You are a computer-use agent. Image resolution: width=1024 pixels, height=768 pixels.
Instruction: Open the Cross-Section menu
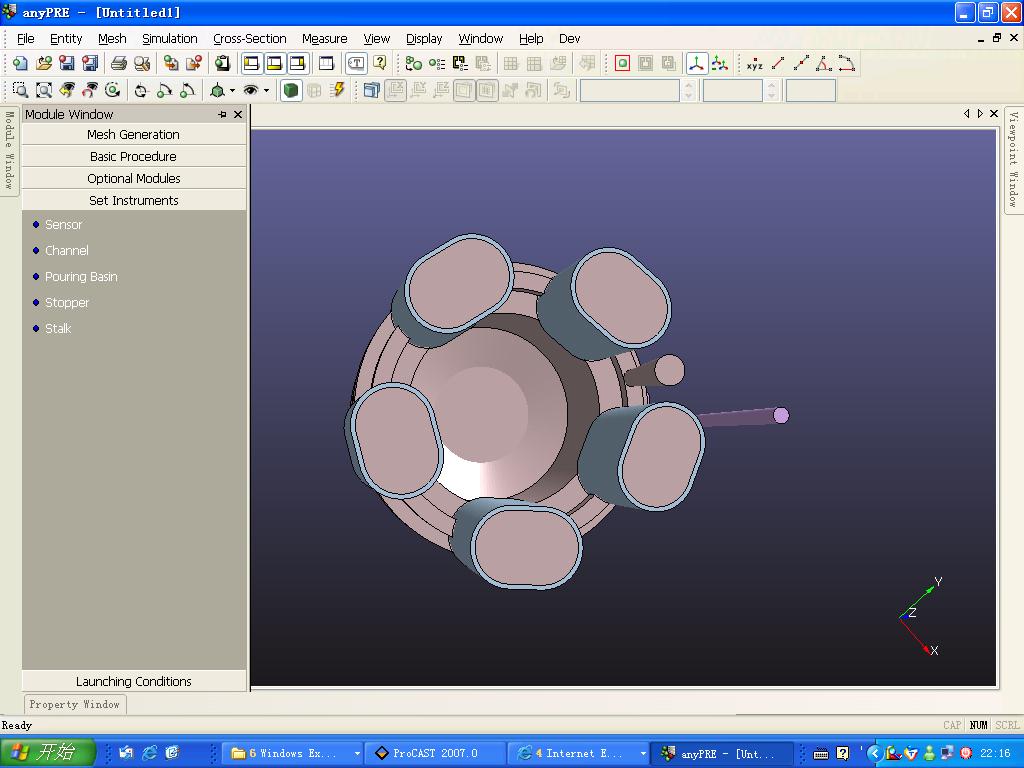pyautogui.click(x=249, y=38)
